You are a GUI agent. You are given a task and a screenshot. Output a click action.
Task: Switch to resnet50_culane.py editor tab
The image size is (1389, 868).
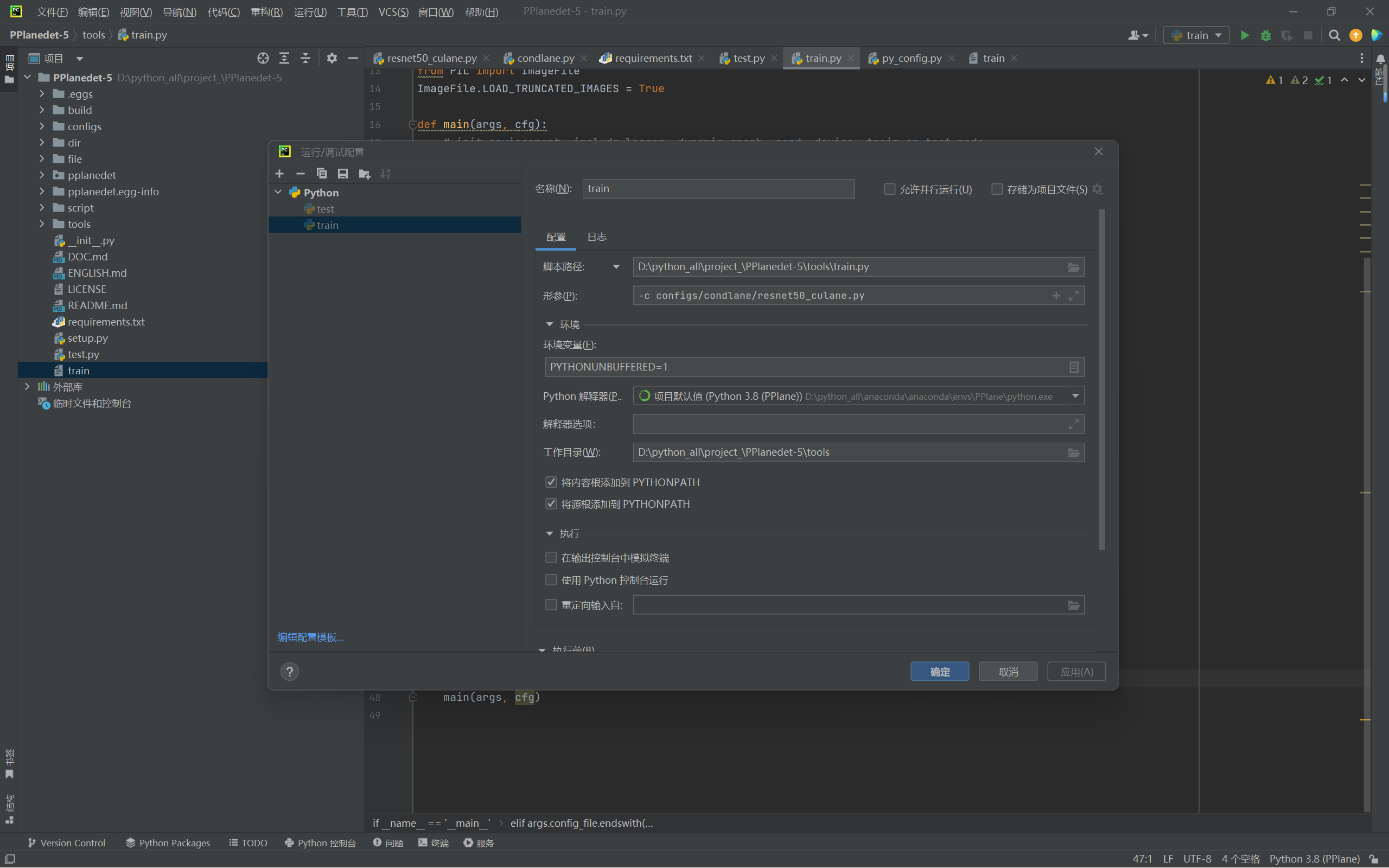click(x=431, y=58)
